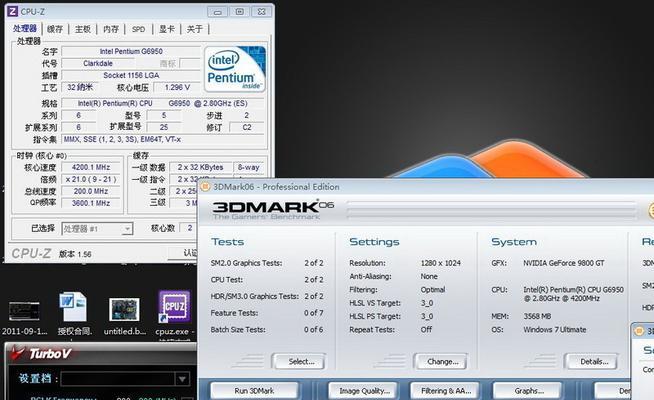Open the 内存 tab in CPU-Z
Image resolution: width=654 pixels, height=400 pixels.
111,29
